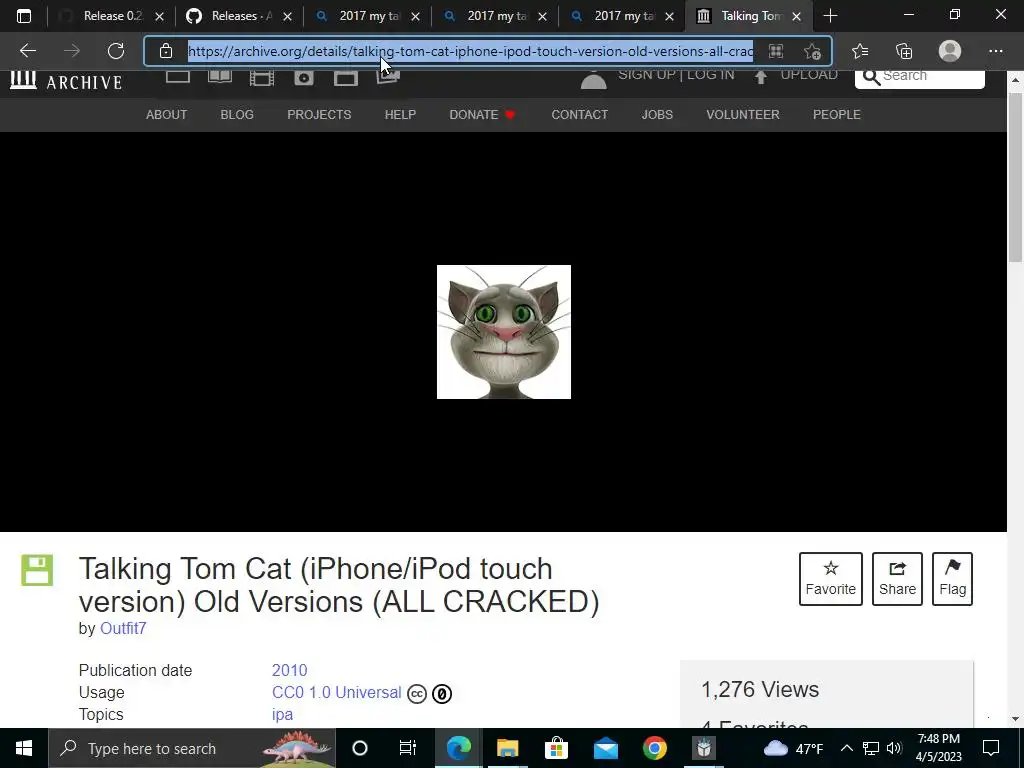Add this page to favorites via the star icon
Screen dimensions: 1024x768
(x=812, y=51)
